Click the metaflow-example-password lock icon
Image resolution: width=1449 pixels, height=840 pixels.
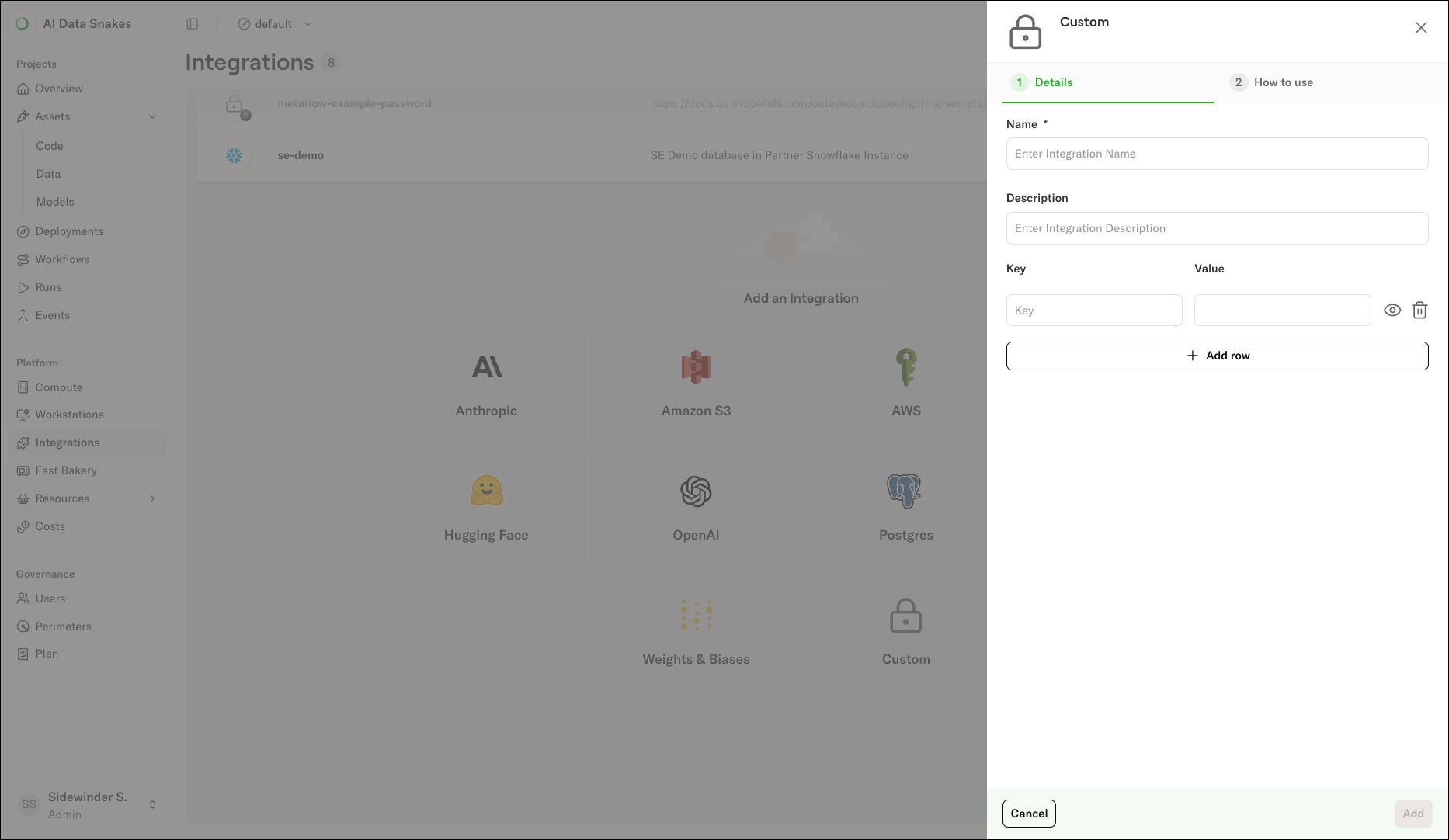click(x=235, y=106)
